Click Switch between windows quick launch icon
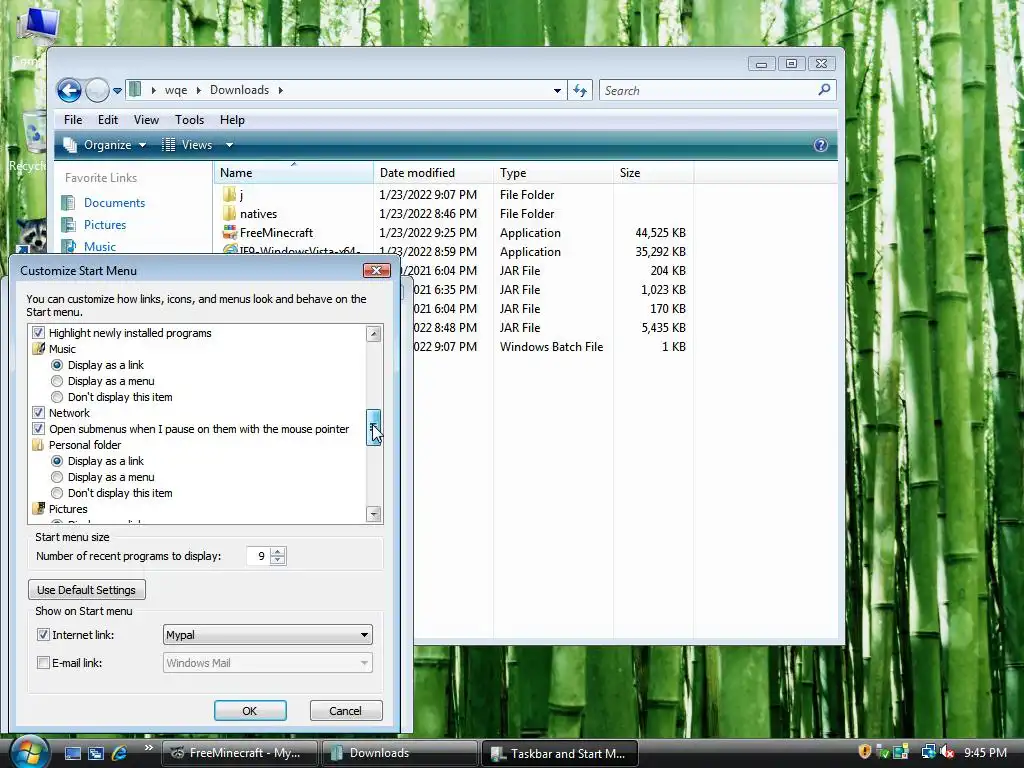 point(95,753)
